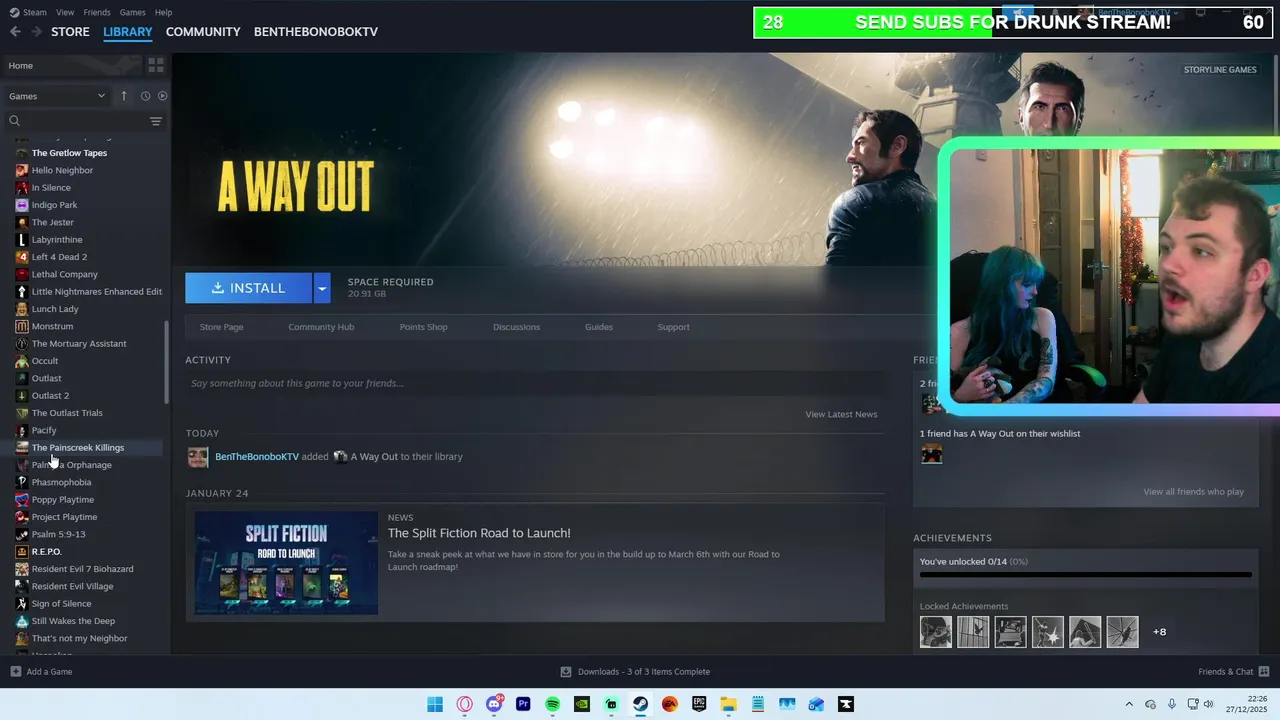Open the Help menu

pos(163,12)
